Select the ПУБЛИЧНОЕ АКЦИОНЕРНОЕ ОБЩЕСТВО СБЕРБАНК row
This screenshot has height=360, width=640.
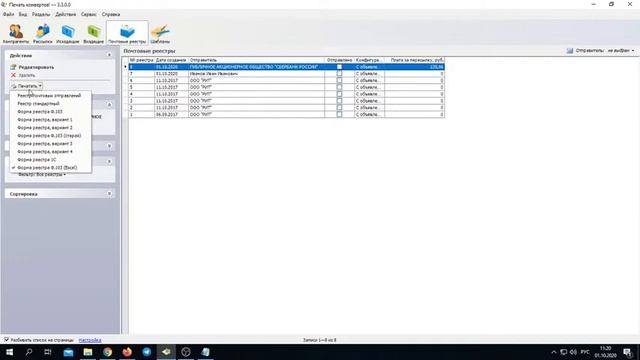(287, 67)
